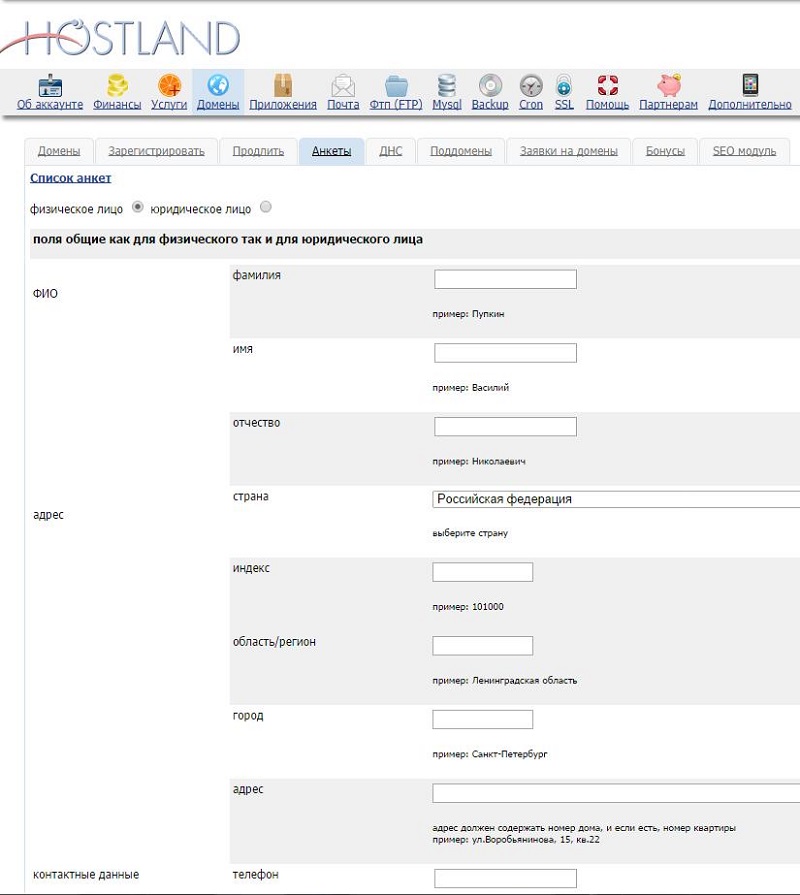Click the HOSTLAND logo
This screenshot has width=800, height=895.
pos(120,38)
